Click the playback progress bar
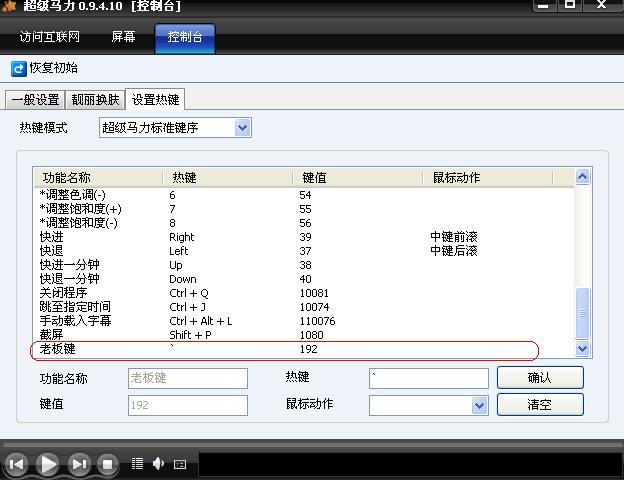Screen dimensions: 624x480 312,443
